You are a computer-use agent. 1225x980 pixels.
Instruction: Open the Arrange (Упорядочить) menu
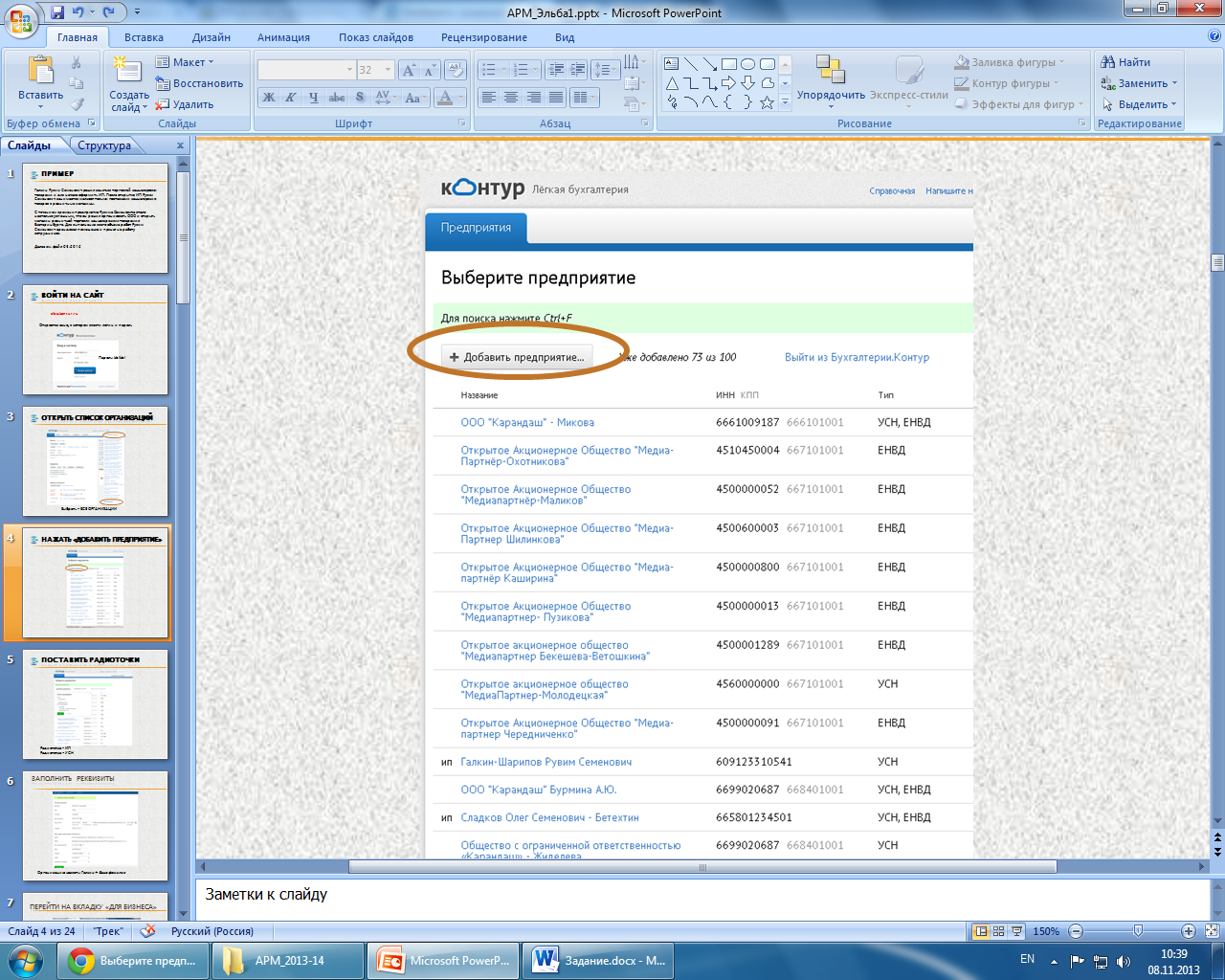tap(831, 81)
